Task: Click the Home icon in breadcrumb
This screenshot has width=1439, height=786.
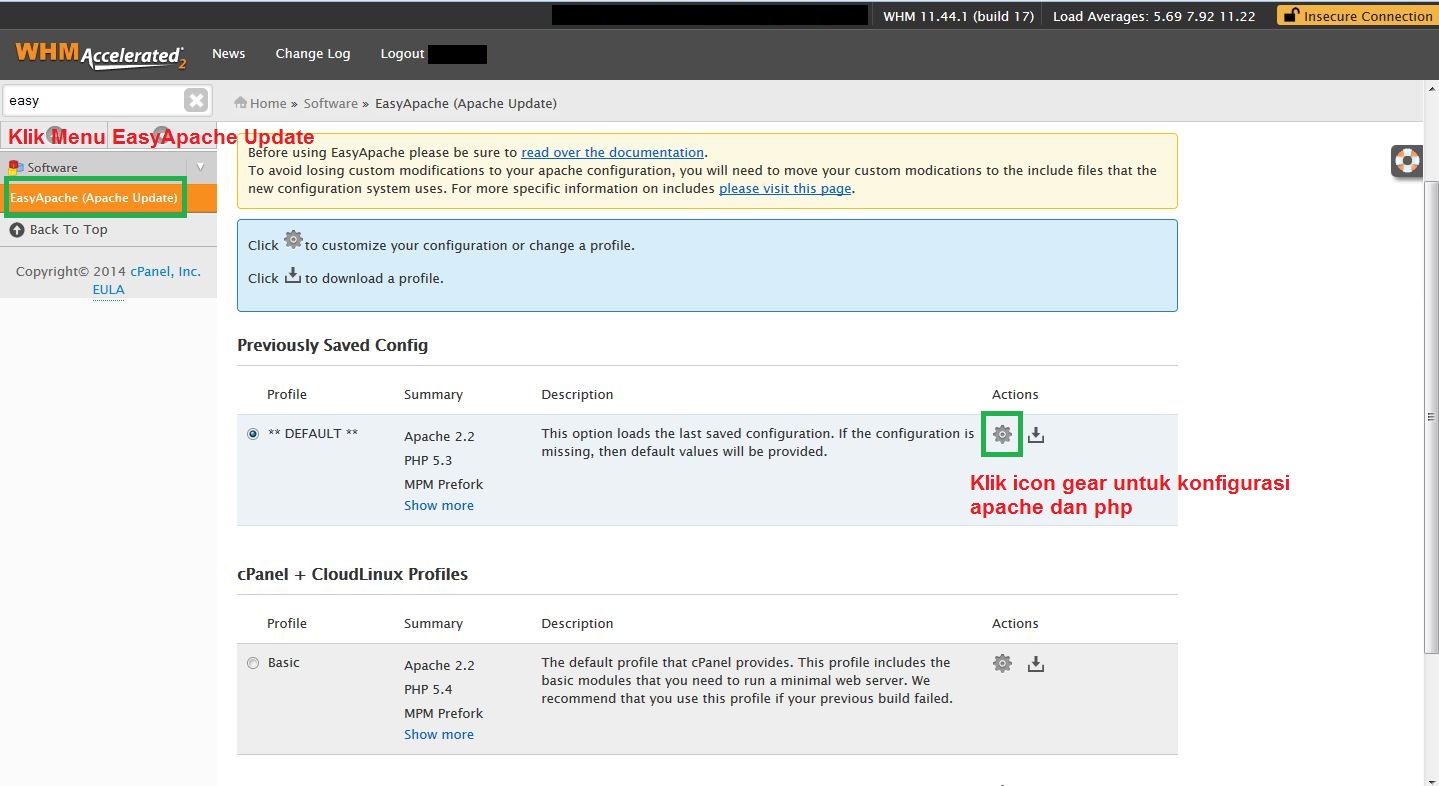Action: (x=241, y=103)
